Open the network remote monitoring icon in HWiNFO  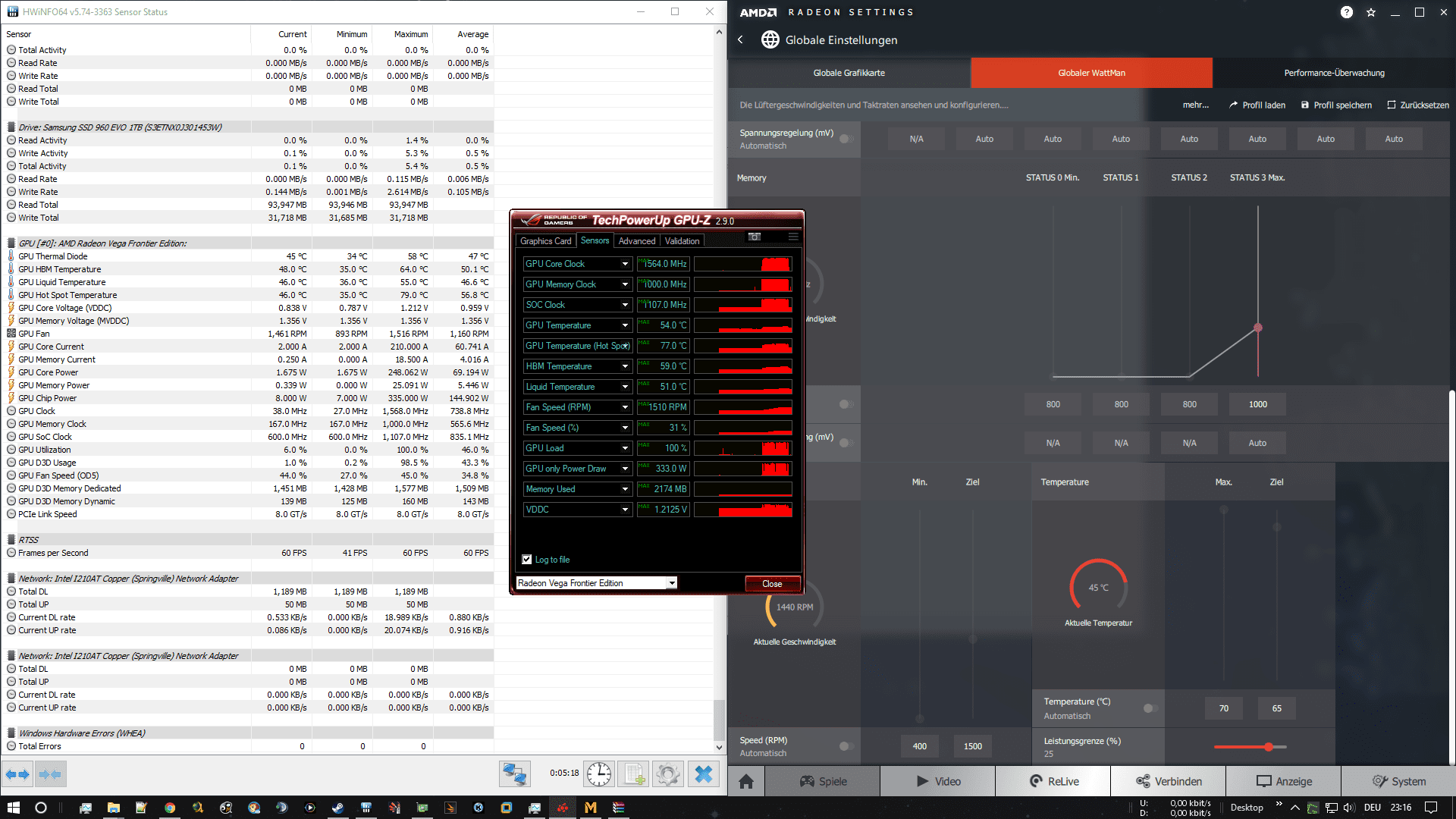click(x=514, y=774)
